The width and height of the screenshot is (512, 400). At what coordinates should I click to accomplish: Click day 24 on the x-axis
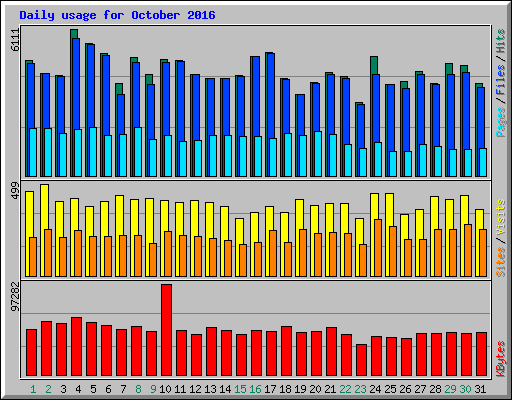375,389
